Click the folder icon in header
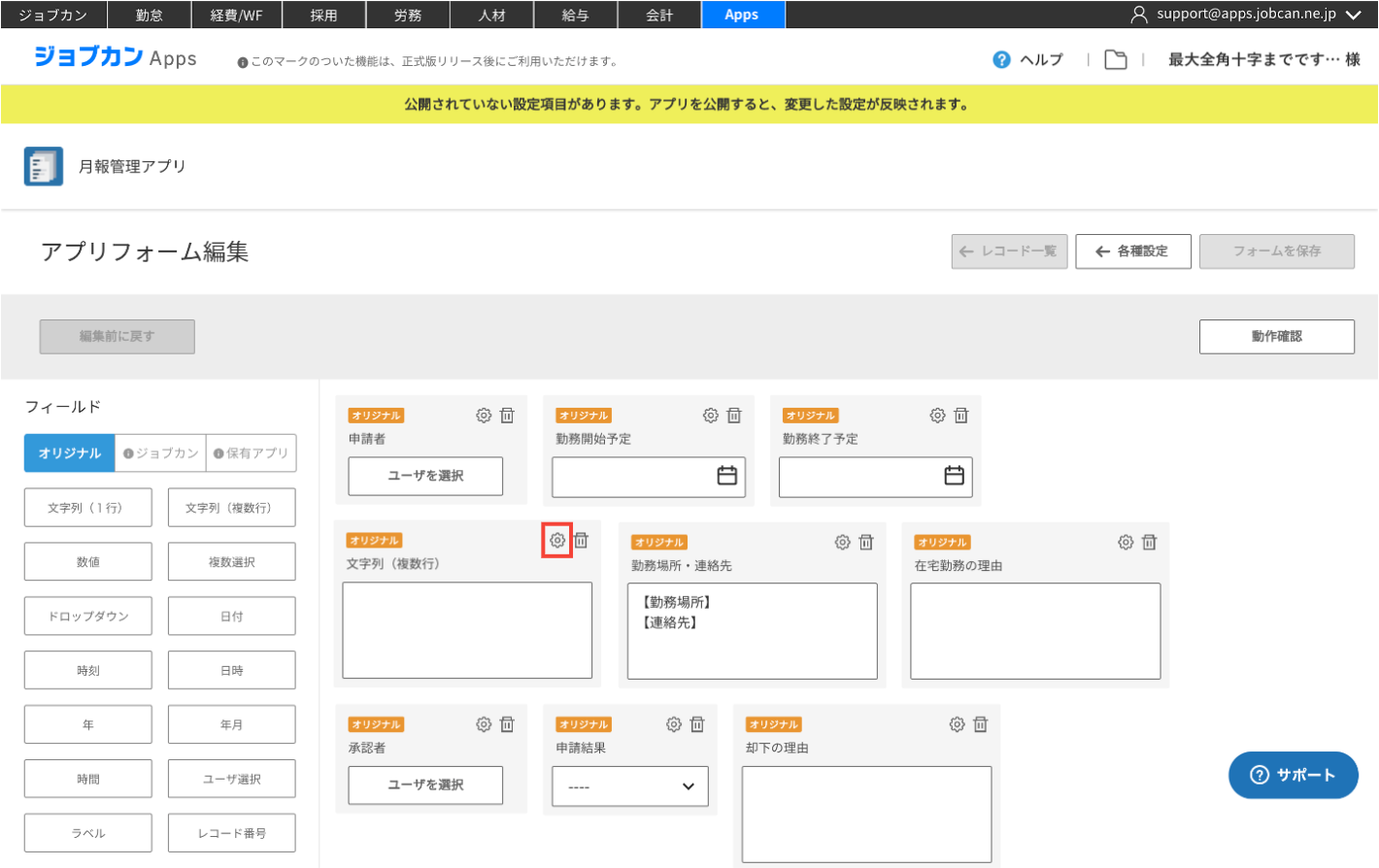The height and width of the screenshot is (868, 1379). tap(1116, 60)
